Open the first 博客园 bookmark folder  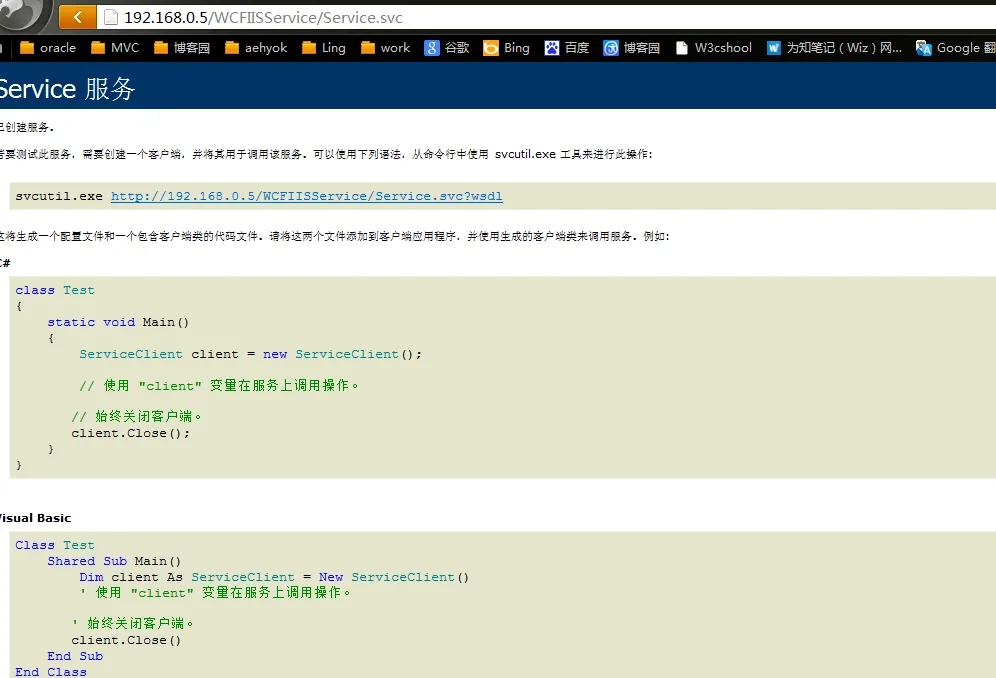click(x=182, y=47)
